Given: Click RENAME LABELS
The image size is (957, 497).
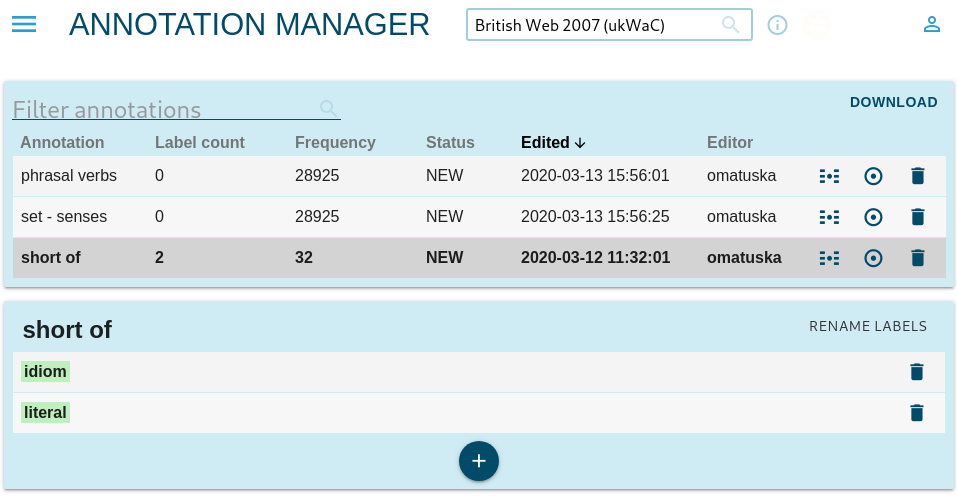Looking at the screenshot, I should click(867, 326).
